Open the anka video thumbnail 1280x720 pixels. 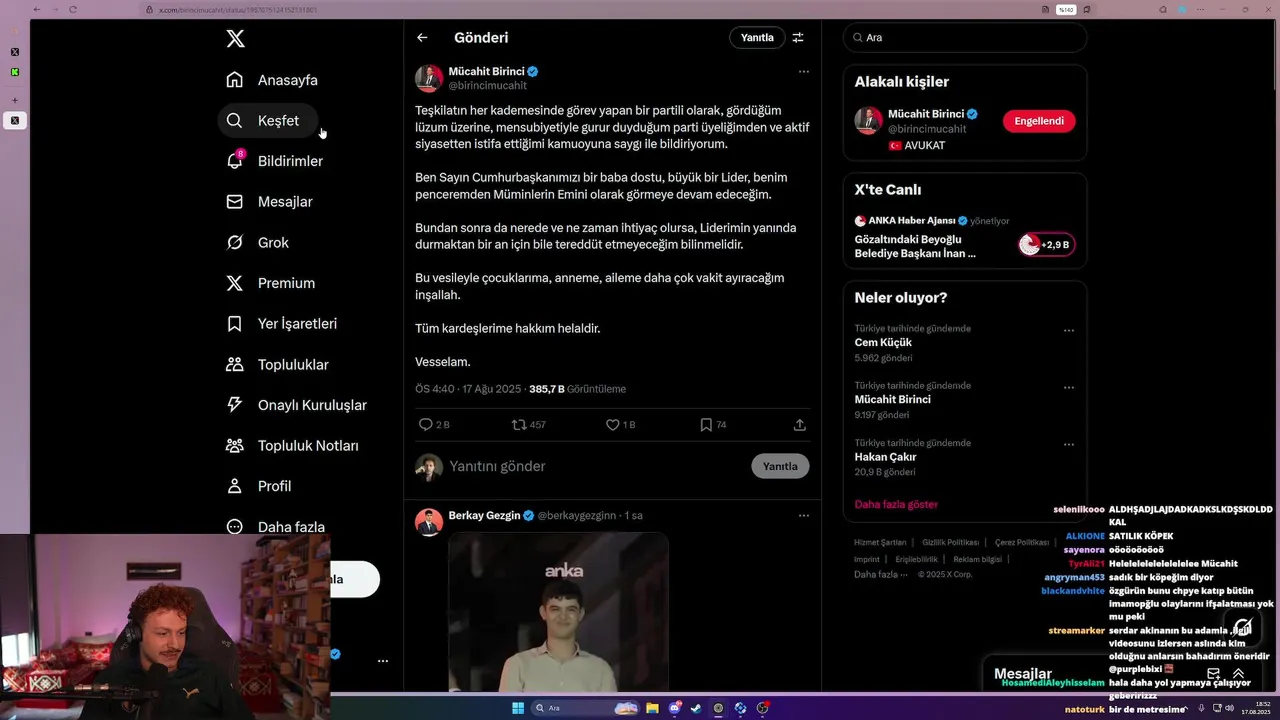(x=558, y=612)
